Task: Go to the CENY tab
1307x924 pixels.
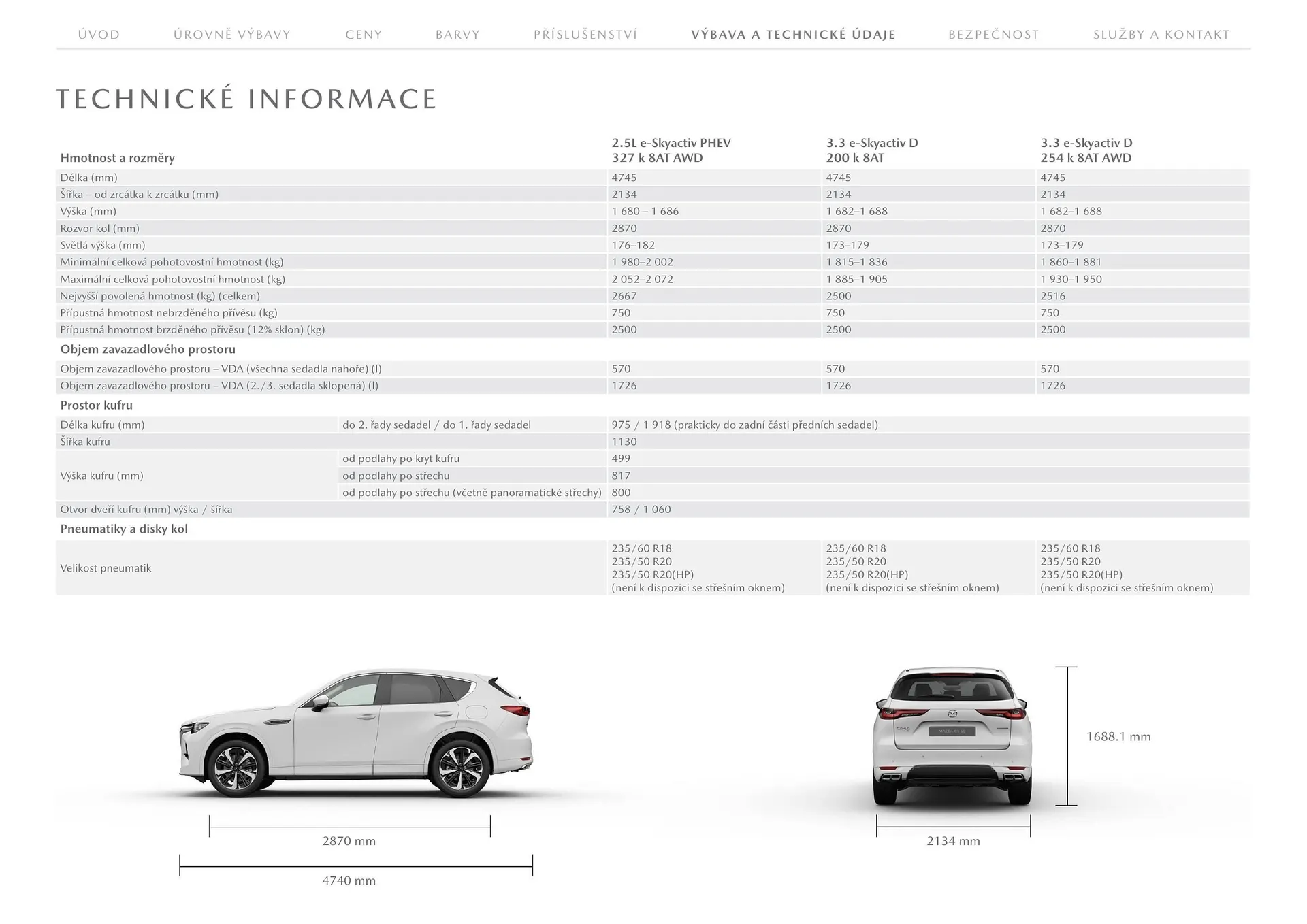Action: [x=364, y=35]
